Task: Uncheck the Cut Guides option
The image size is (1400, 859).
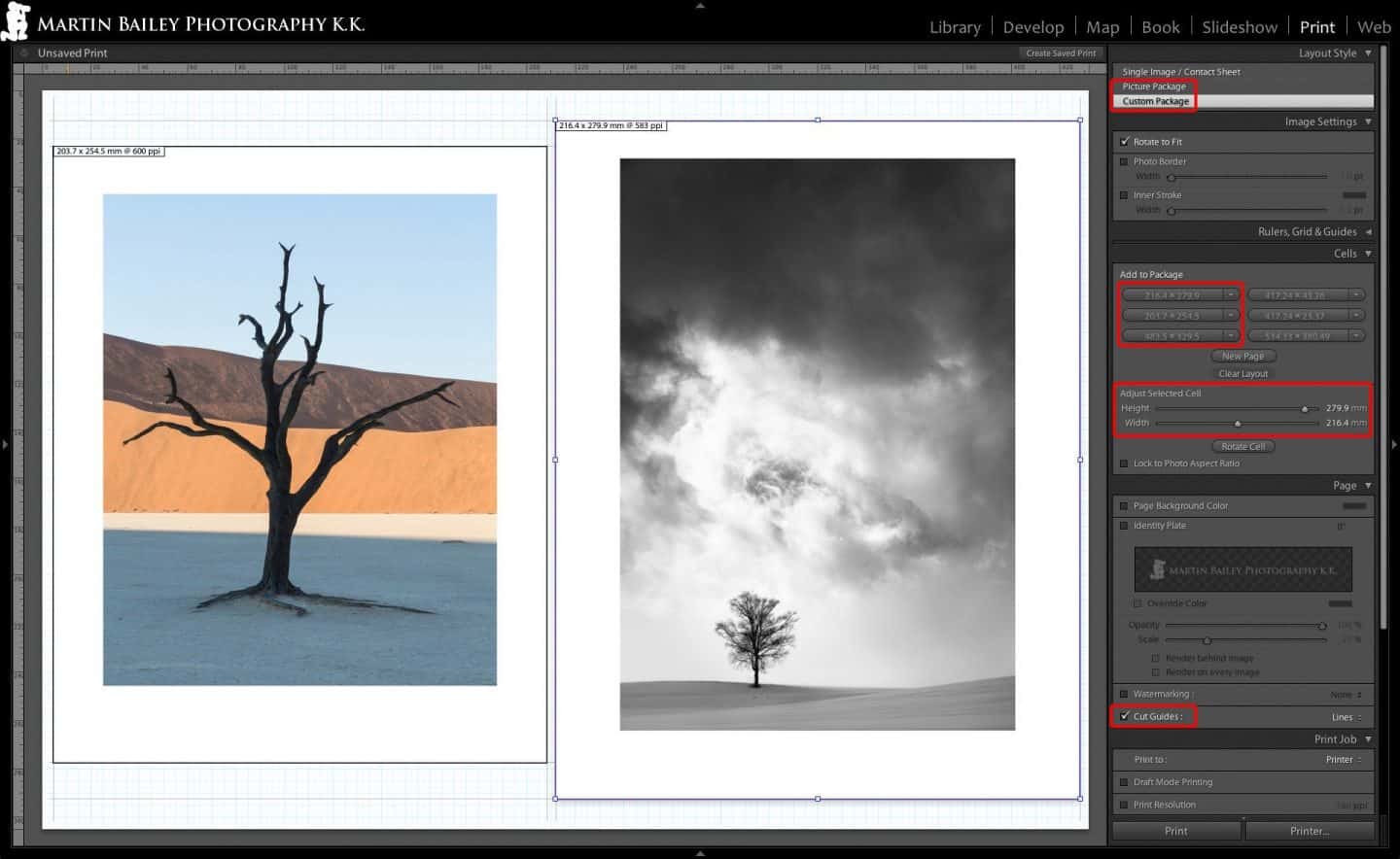Action: (x=1125, y=716)
